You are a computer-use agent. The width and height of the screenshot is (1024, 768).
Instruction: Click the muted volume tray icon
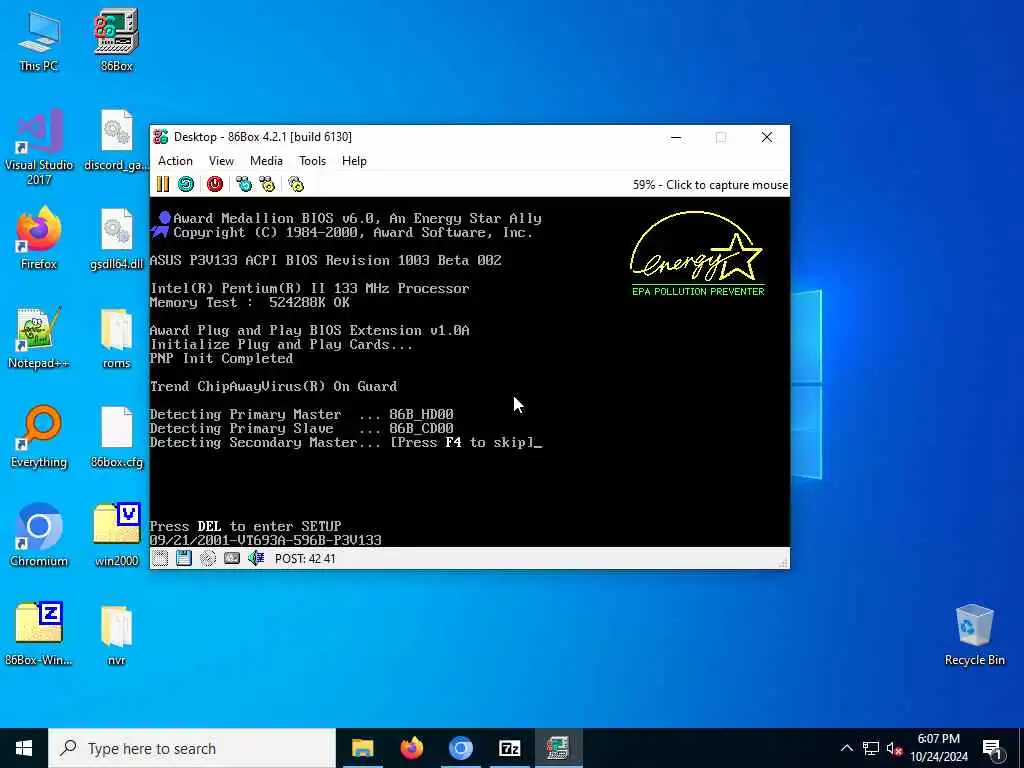[895, 748]
